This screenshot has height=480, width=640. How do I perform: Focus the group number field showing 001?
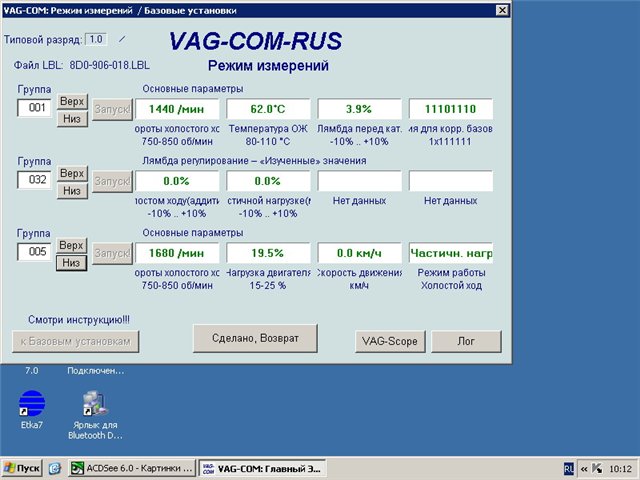[x=34, y=108]
